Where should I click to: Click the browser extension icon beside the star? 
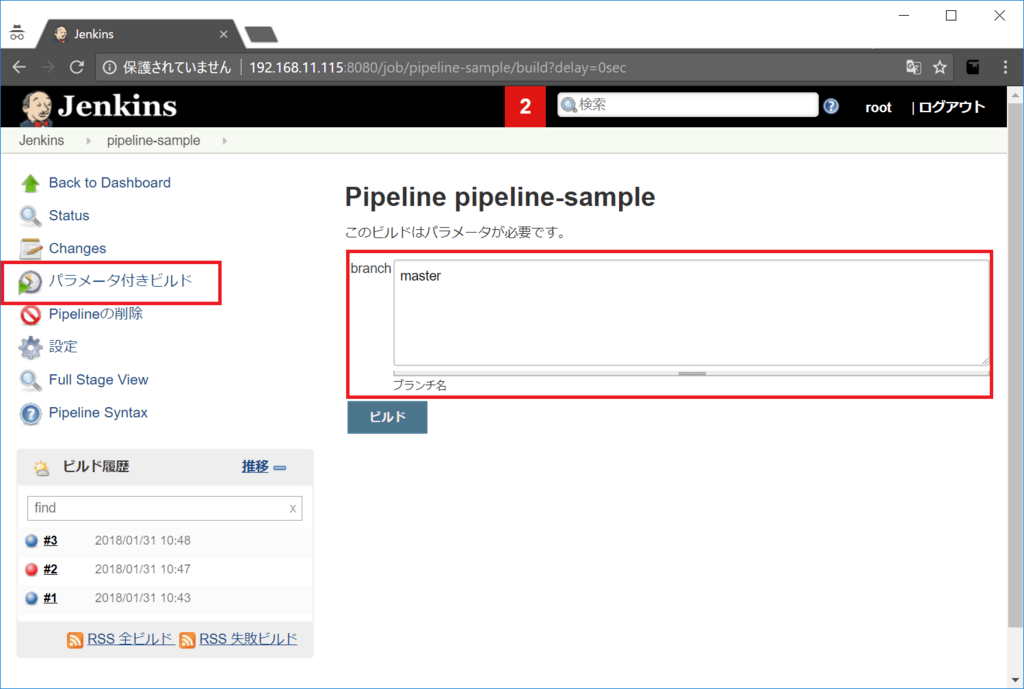tap(972, 67)
